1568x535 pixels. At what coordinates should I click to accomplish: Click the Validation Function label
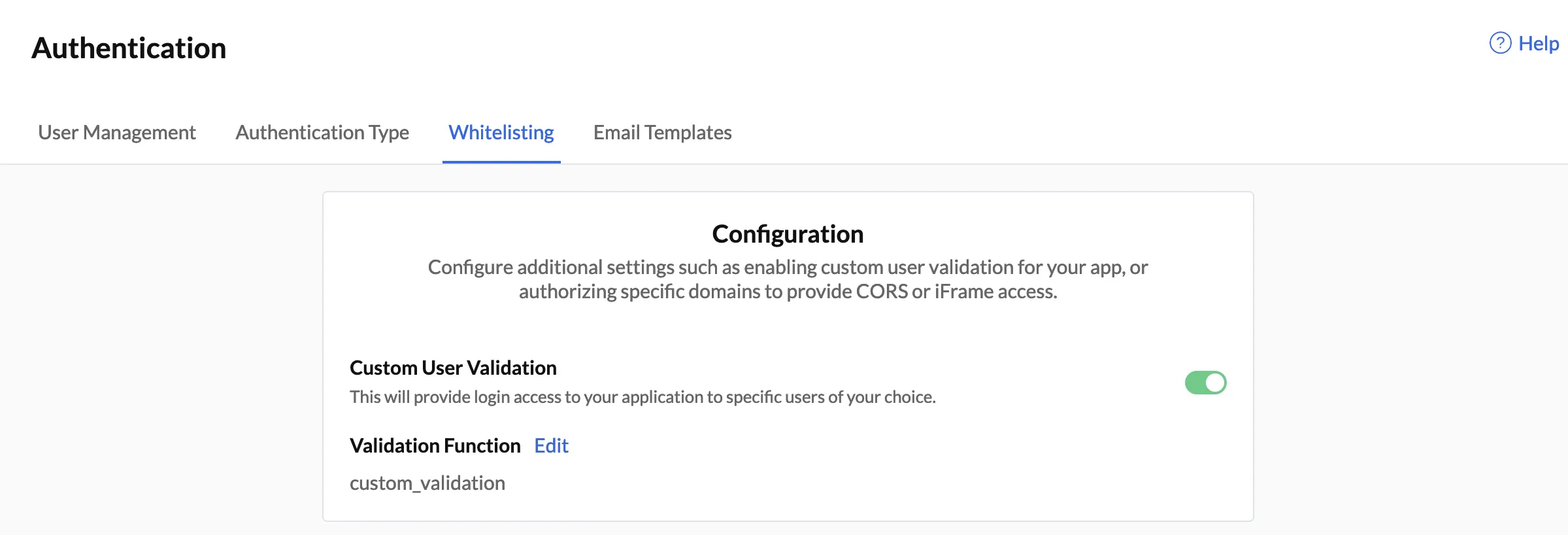(435, 446)
